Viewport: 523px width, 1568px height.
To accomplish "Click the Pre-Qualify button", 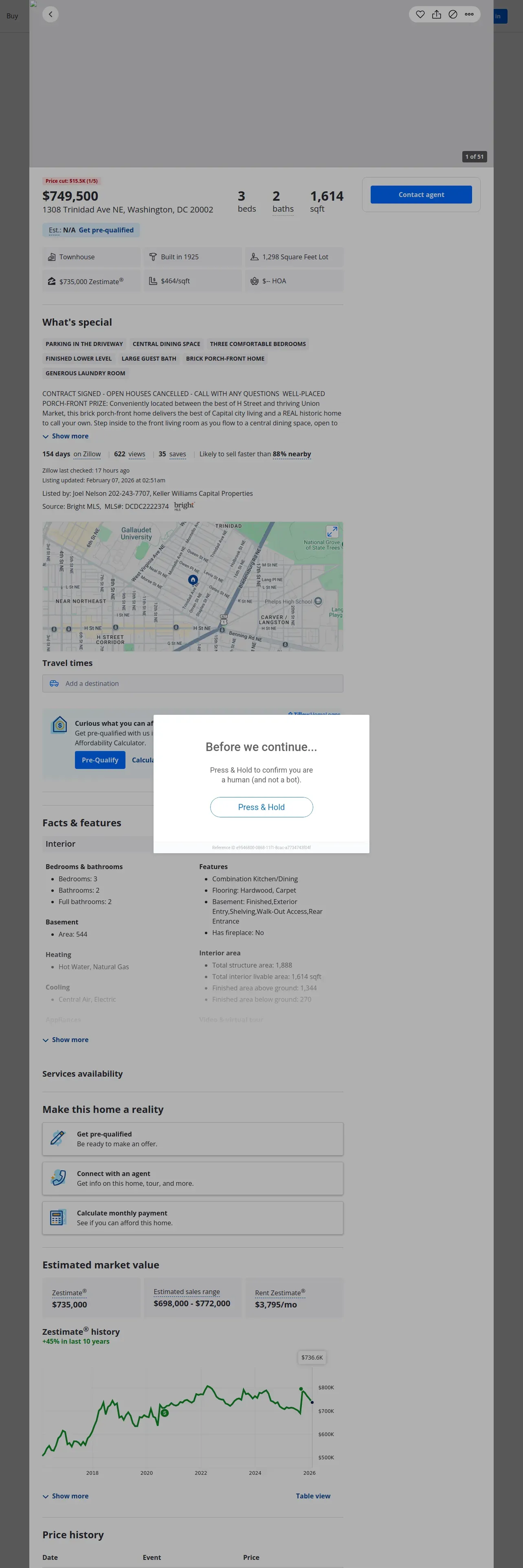I will (100, 760).
